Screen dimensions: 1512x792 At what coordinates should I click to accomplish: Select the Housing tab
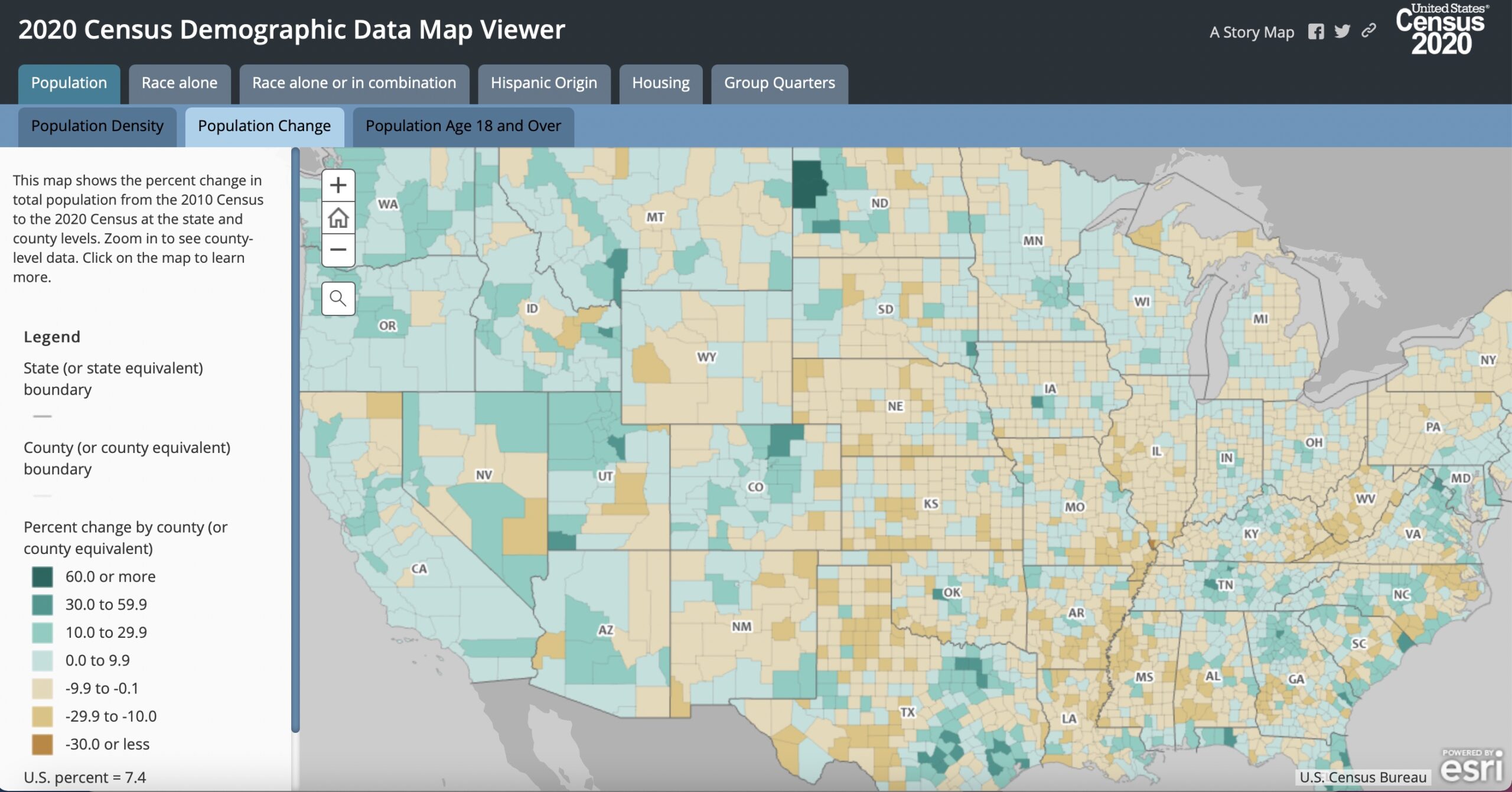click(660, 83)
